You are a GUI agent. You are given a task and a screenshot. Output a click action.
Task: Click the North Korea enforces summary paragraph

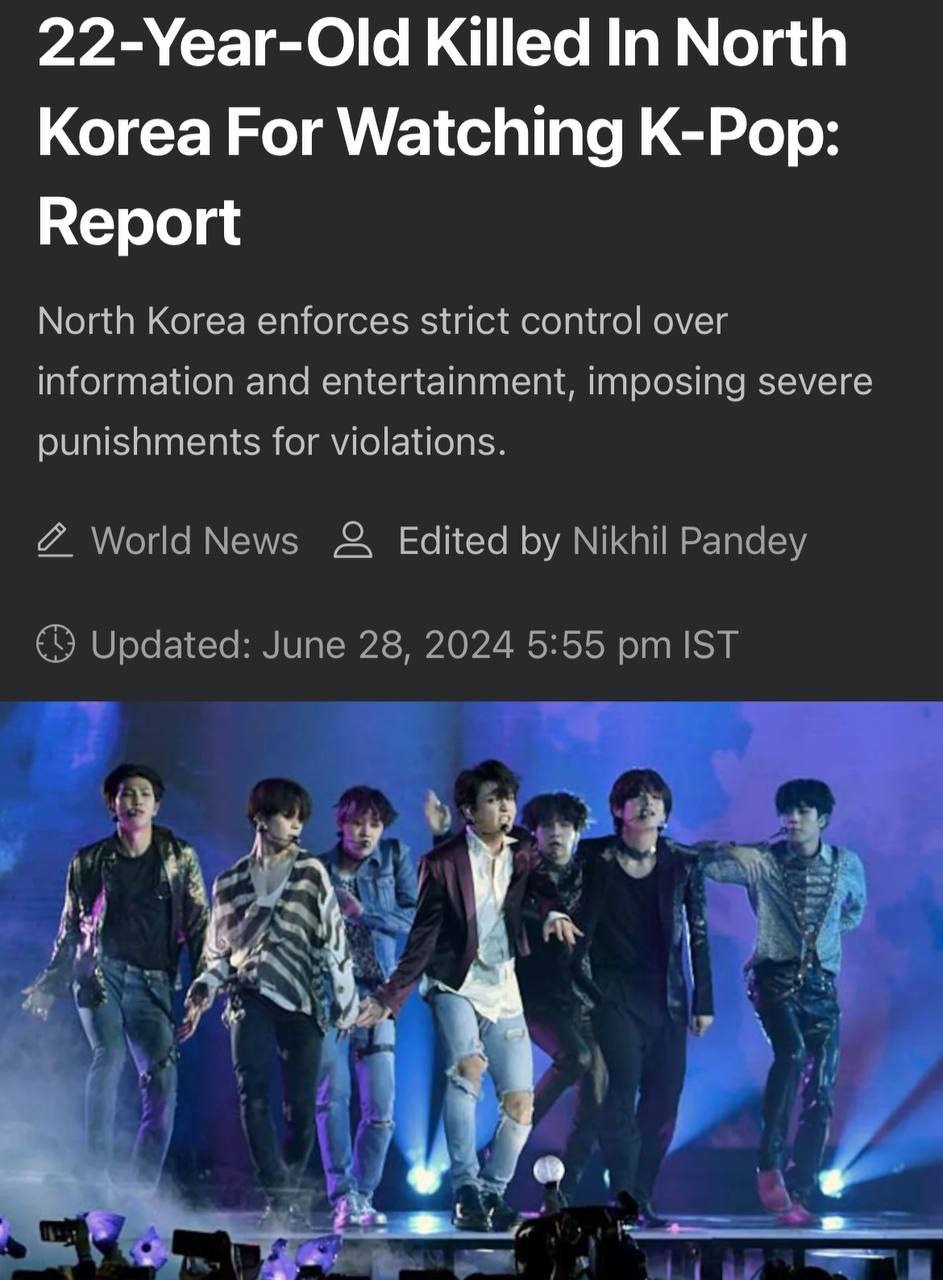point(455,381)
